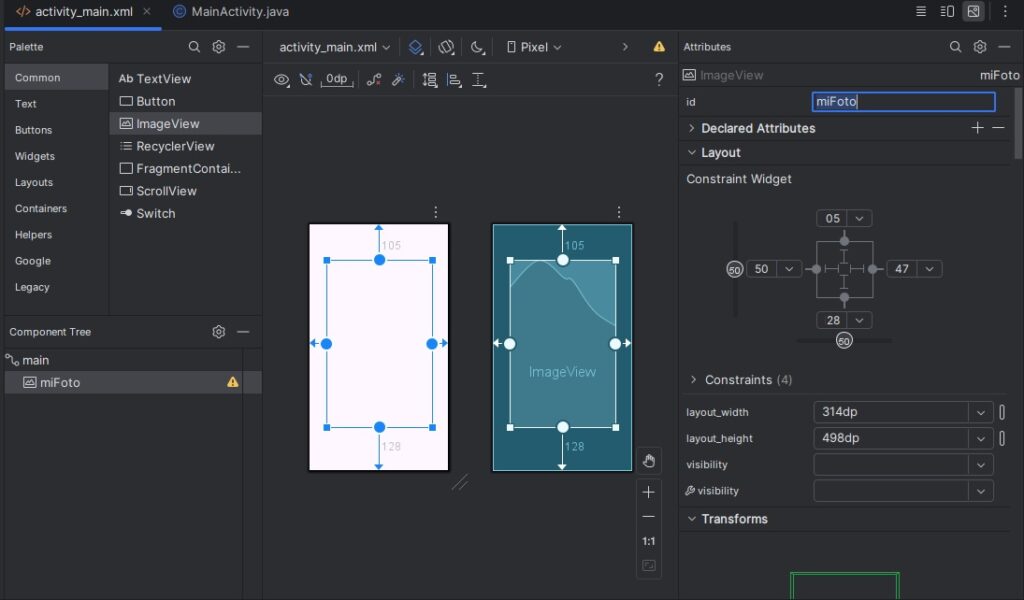
Task: Select Buttons palette category
Action: [x=56, y=129]
